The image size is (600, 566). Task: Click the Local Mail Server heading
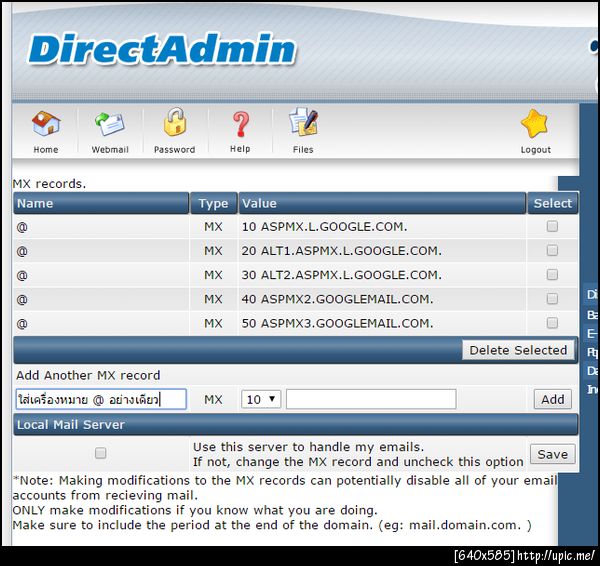[71, 424]
